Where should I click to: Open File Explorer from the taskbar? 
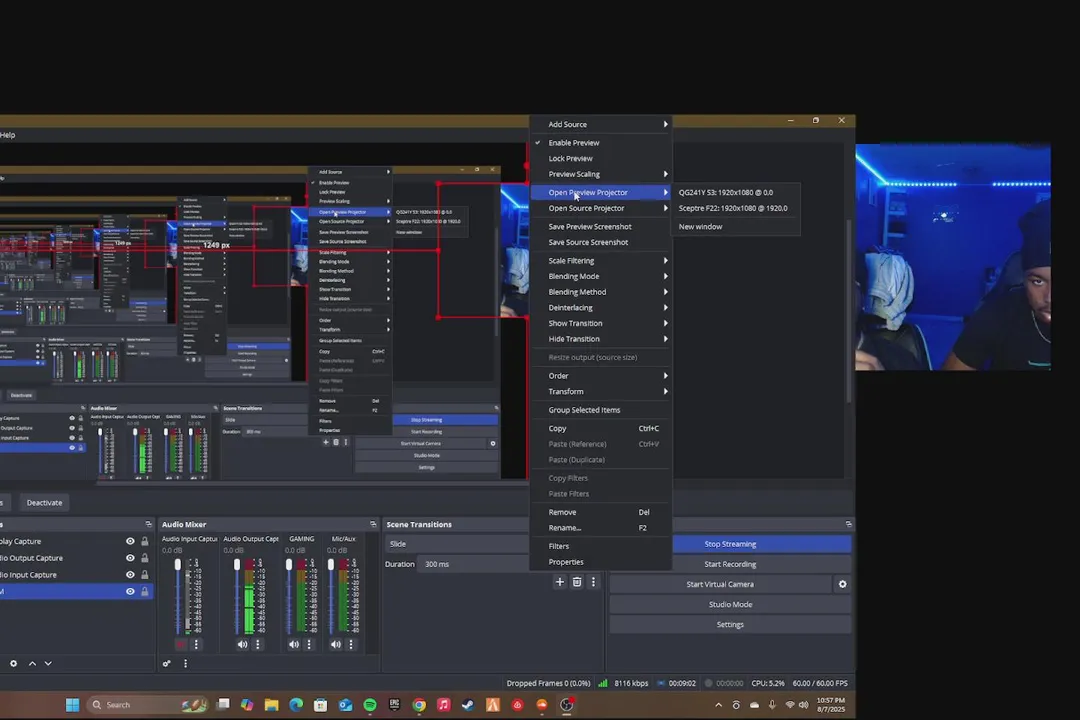tap(271, 705)
